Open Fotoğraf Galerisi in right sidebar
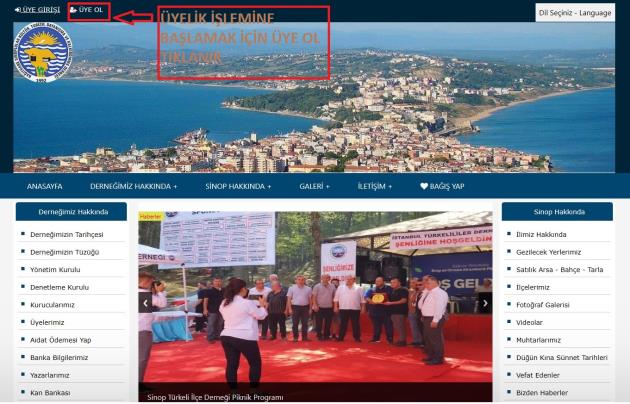Screen dimensions: 630x404 pos(544,305)
